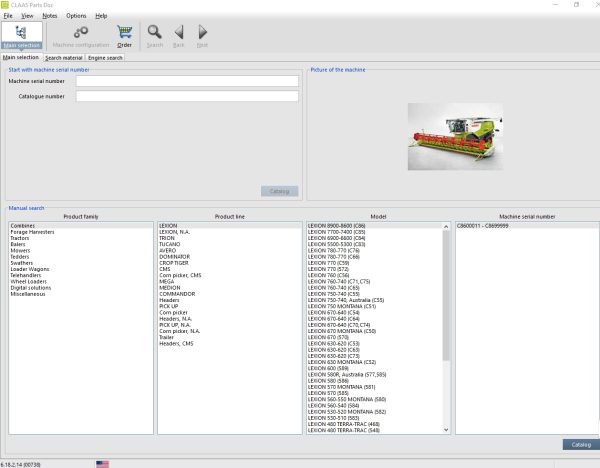Image resolution: width=600 pixels, height=468 pixels.
Task: Focus the Catalogue number field
Action: point(187,96)
